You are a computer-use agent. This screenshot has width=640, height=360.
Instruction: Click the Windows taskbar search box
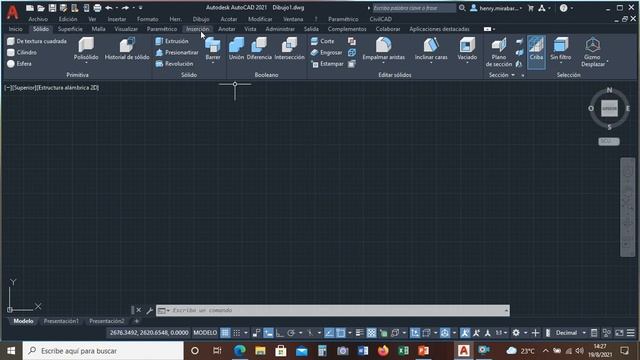[104, 351]
